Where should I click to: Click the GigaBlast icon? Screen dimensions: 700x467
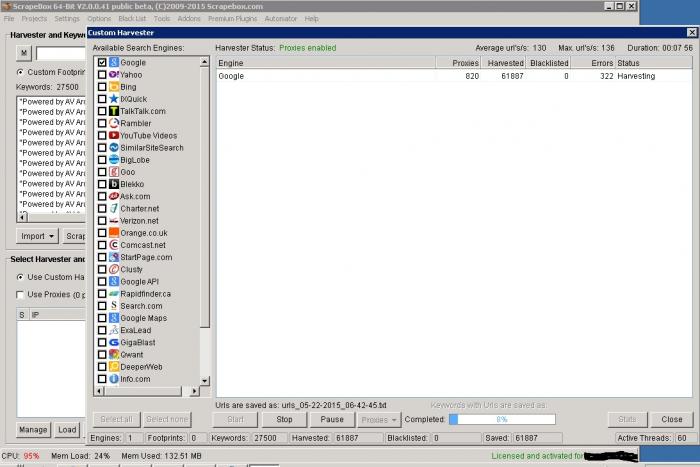click(x=114, y=342)
